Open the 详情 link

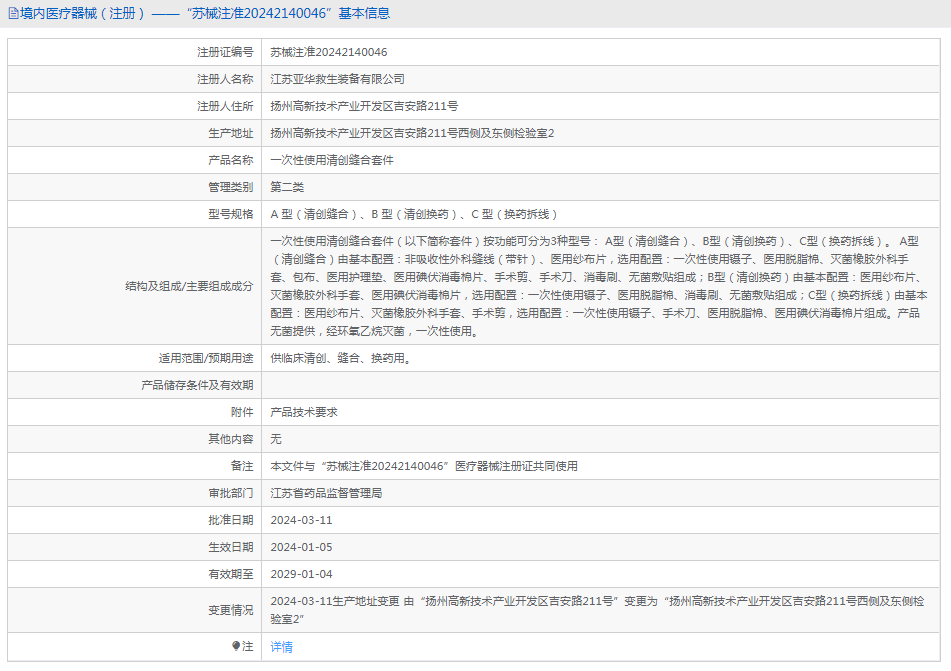point(281,647)
